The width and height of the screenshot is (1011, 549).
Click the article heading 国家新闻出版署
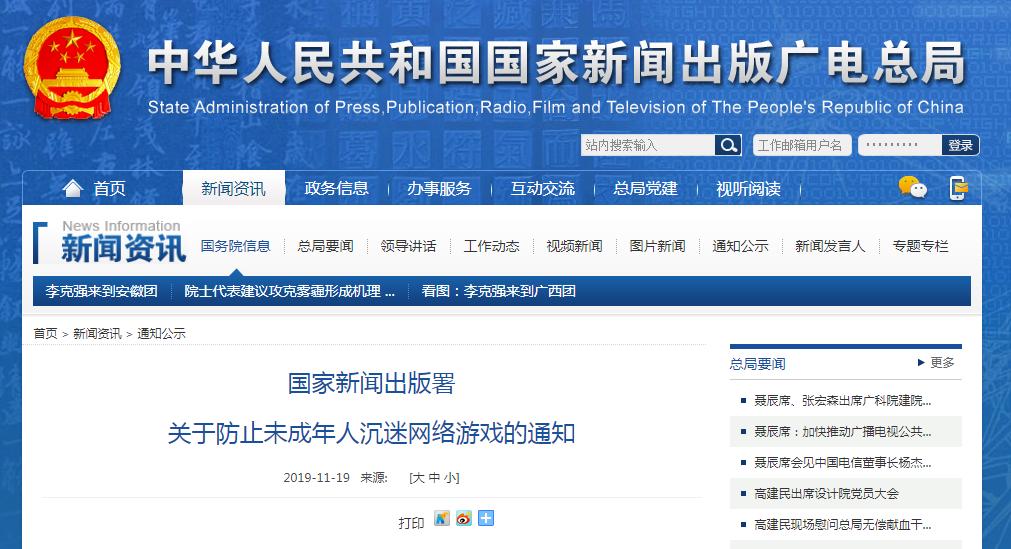[x=371, y=383]
